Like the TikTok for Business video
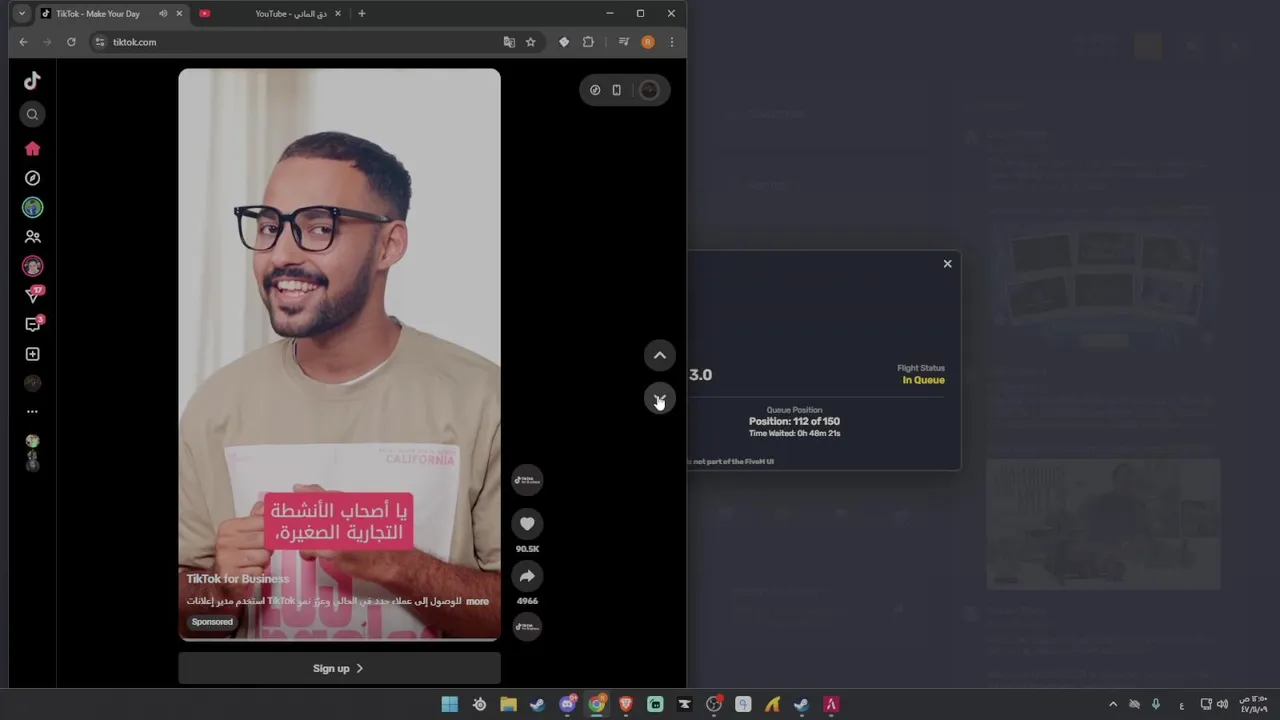Image resolution: width=1280 pixels, height=720 pixels. point(527,523)
